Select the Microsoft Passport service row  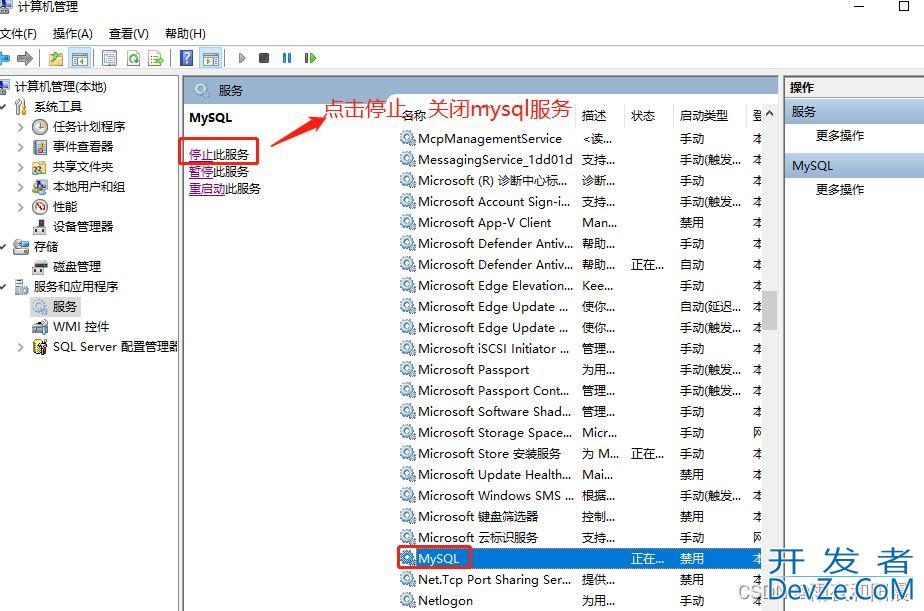click(x=580, y=369)
